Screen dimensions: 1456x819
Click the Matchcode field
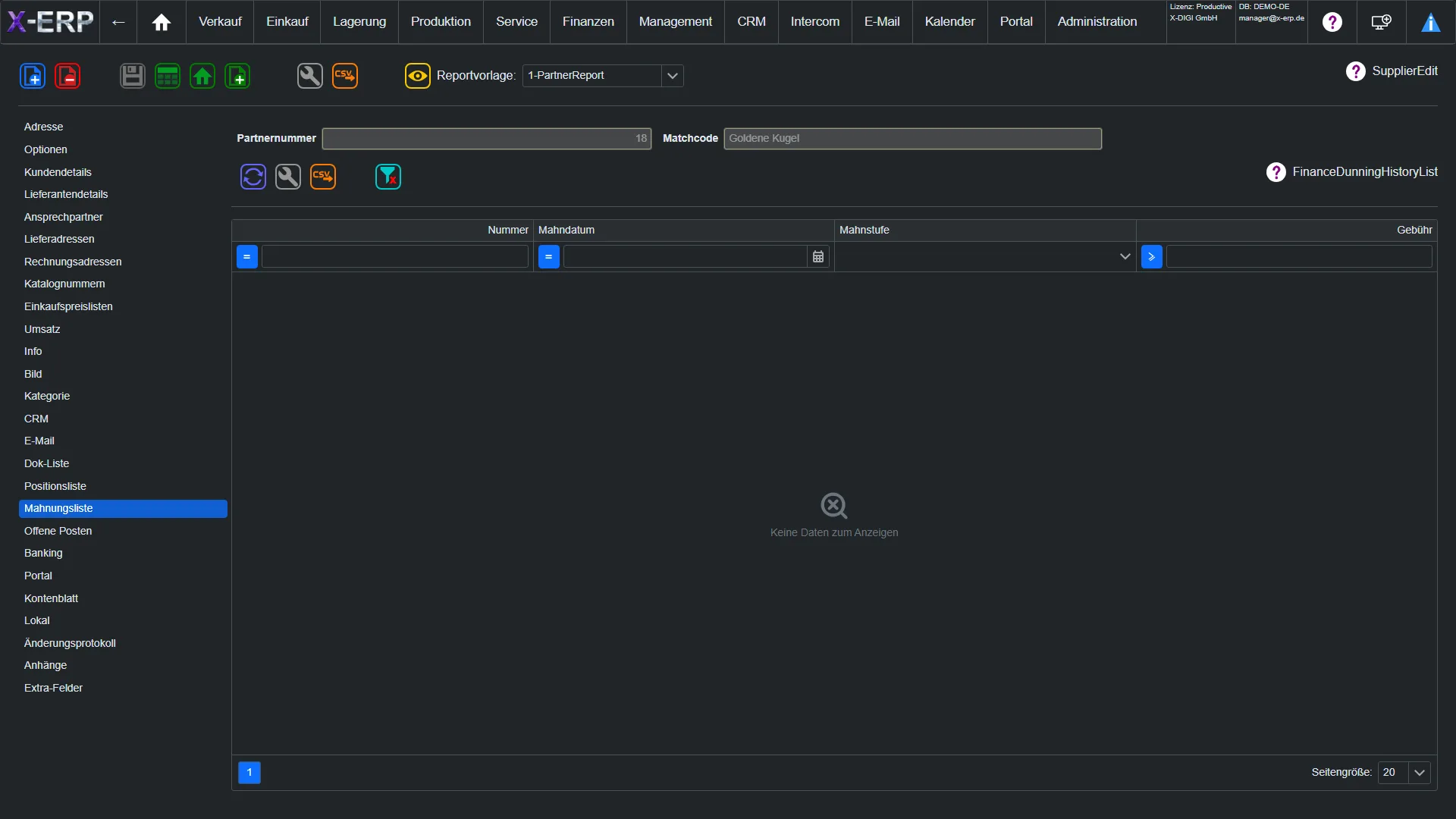912,139
